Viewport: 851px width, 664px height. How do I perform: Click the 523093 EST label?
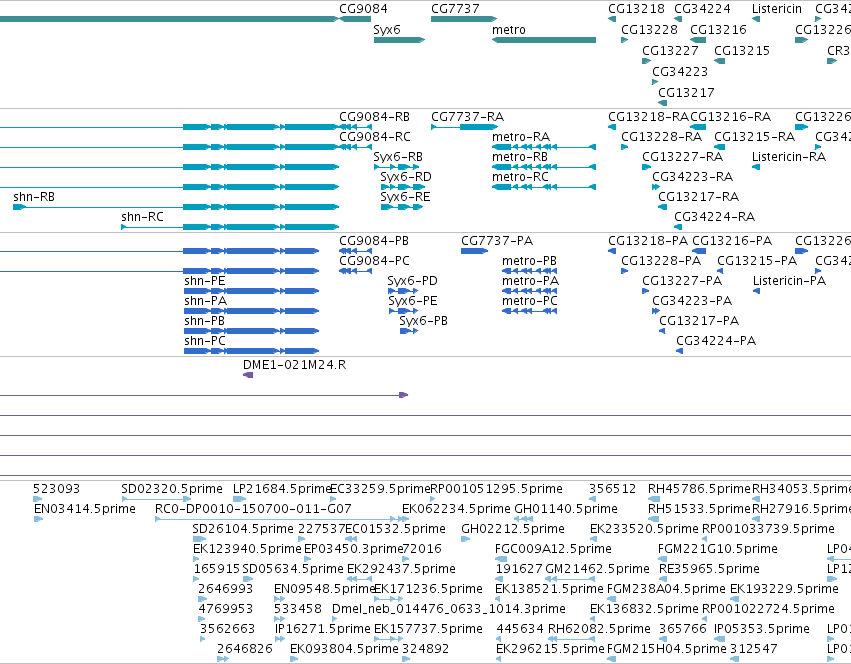coord(56,489)
